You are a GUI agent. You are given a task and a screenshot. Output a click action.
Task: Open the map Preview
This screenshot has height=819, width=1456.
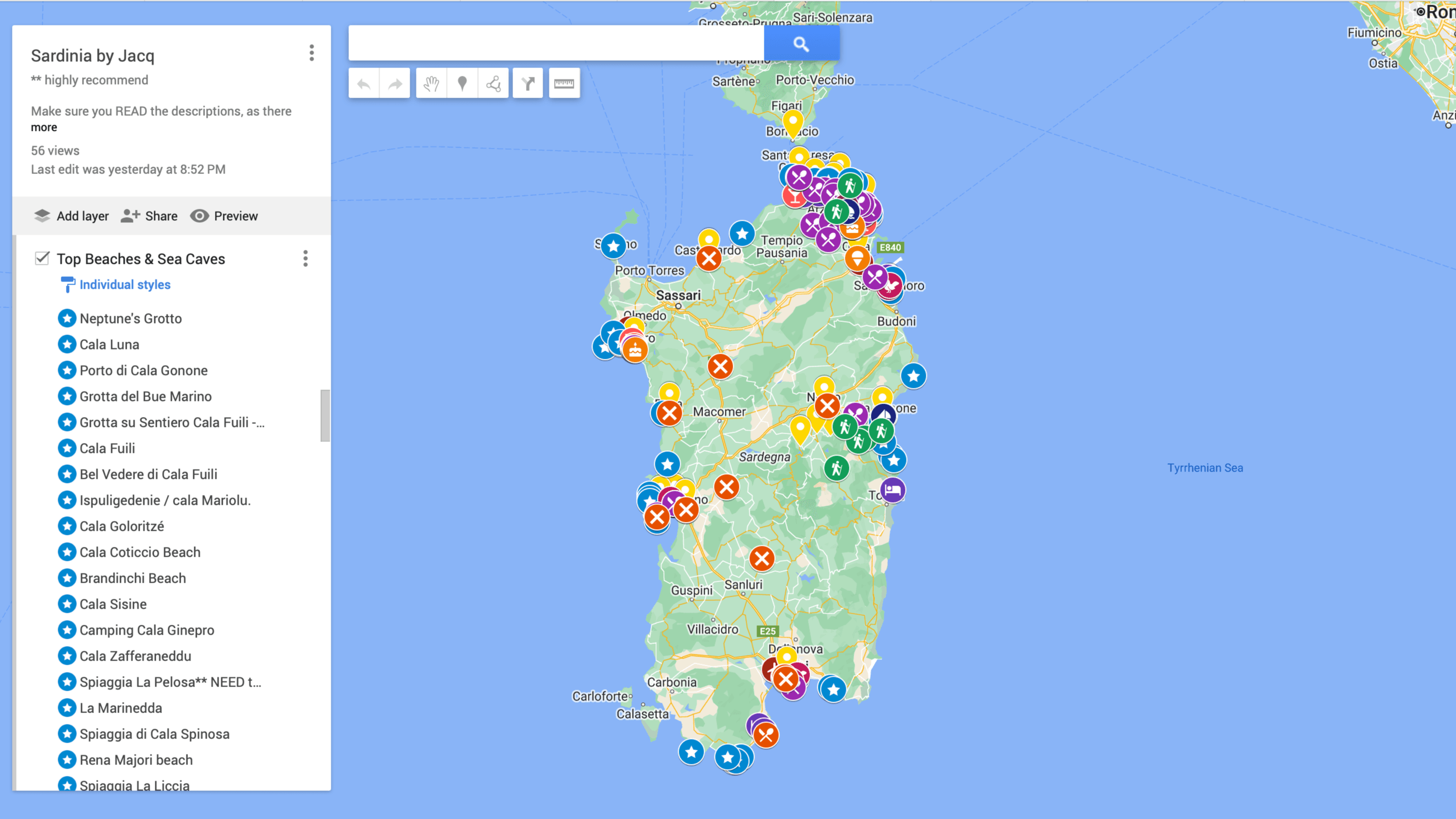(224, 216)
